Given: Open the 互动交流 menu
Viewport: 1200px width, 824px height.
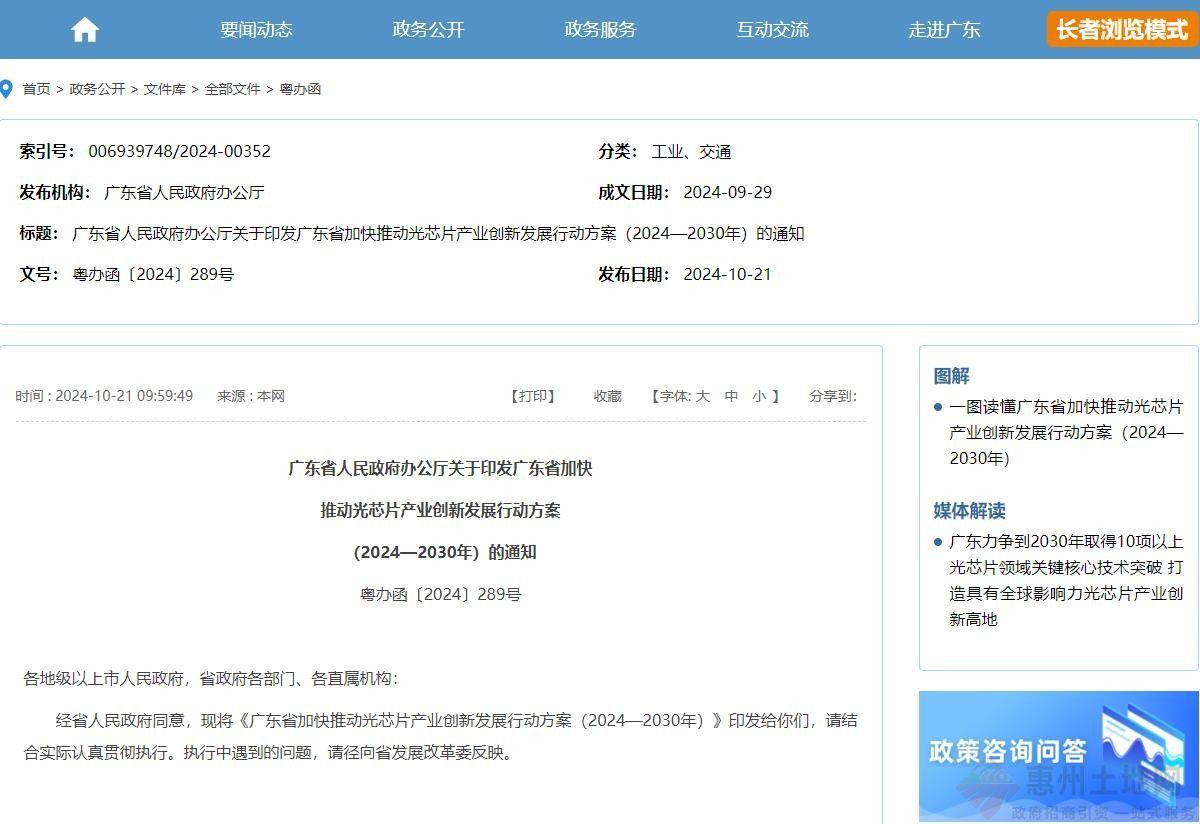Looking at the screenshot, I should (x=772, y=30).
